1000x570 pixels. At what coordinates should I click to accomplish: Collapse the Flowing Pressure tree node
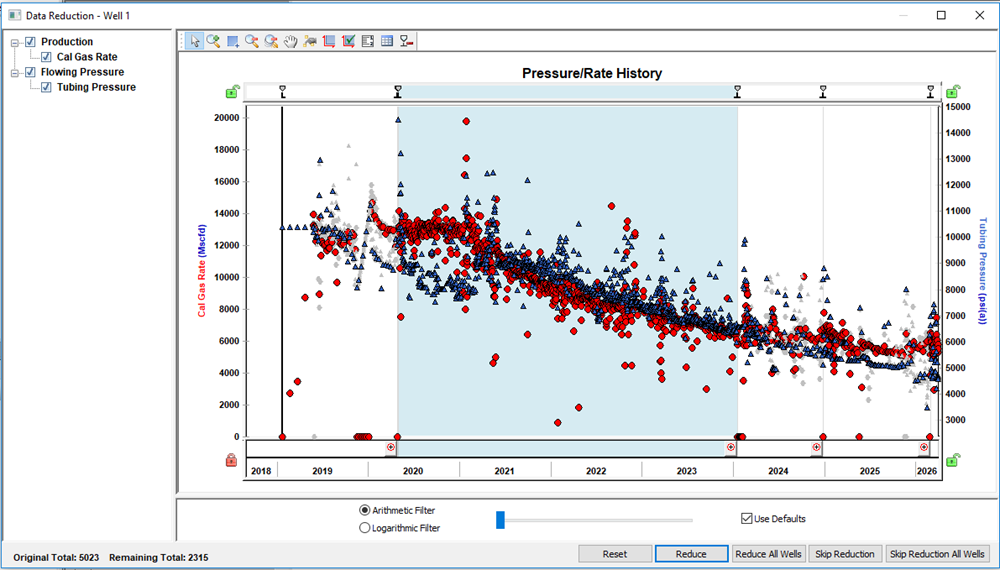tap(15, 73)
